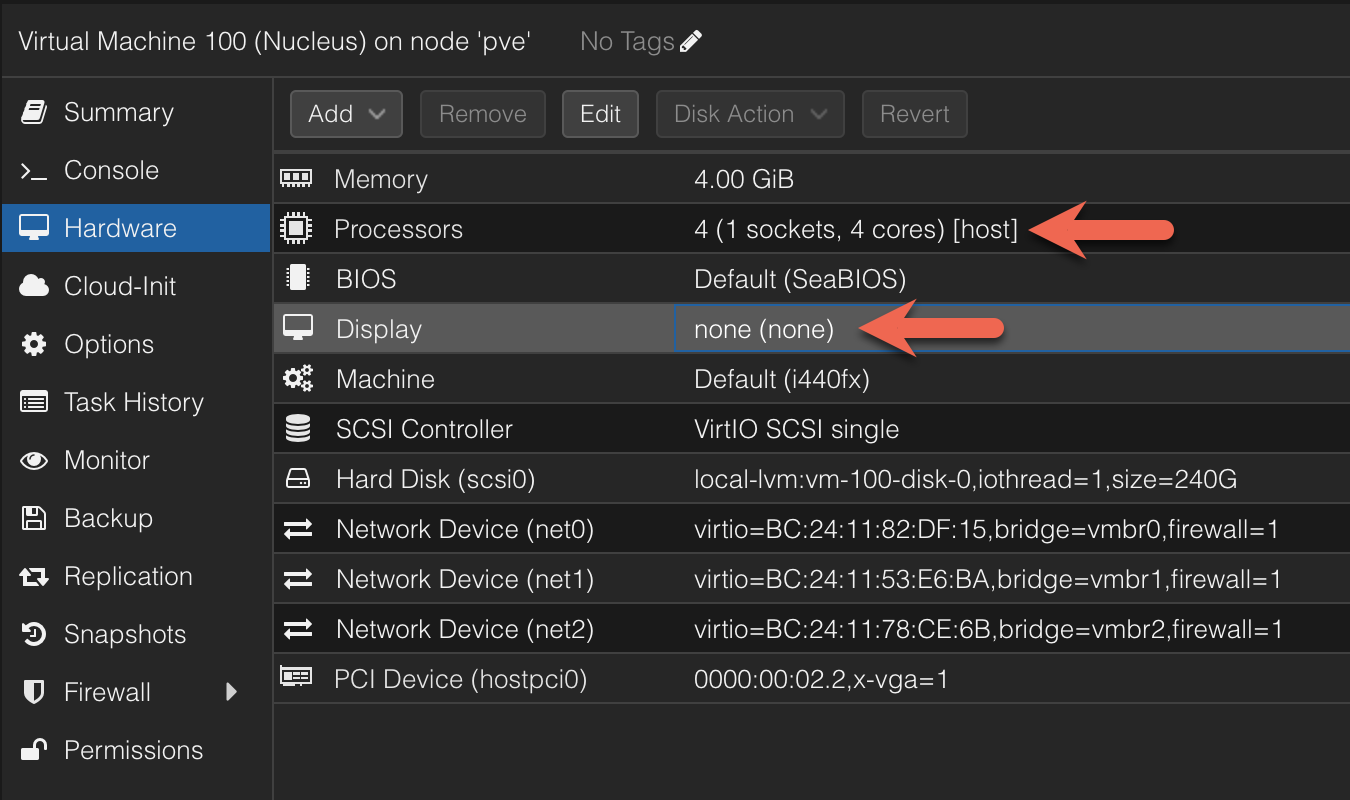This screenshot has width=1350, height=800.
Task: Open the Snapshots section
Action: point(125,634)
